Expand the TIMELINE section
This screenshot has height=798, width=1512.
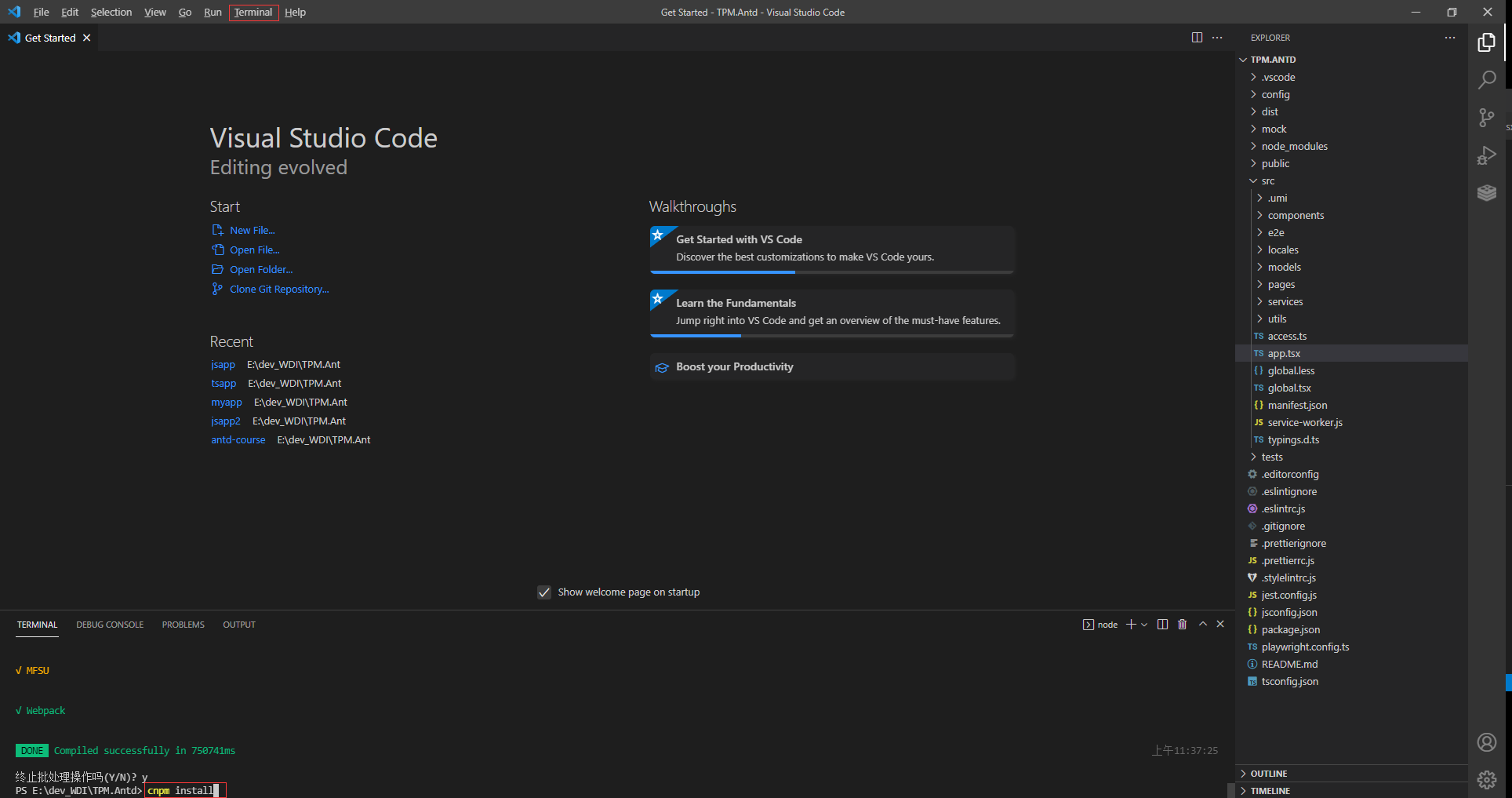point(1351,790)
